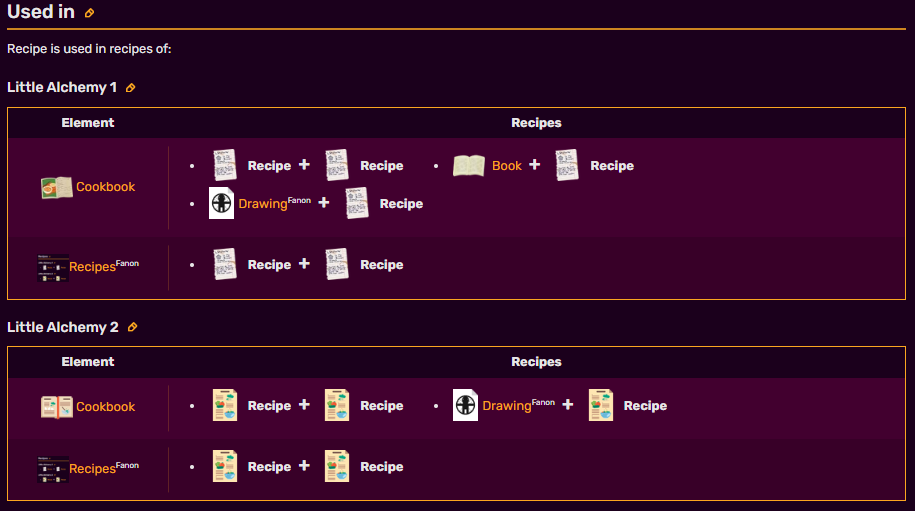Viewport: 915px width, 511px height.
Task: Click Recipe icon after Drawing in Little Alchemy 2
Action: pos(600,405)
